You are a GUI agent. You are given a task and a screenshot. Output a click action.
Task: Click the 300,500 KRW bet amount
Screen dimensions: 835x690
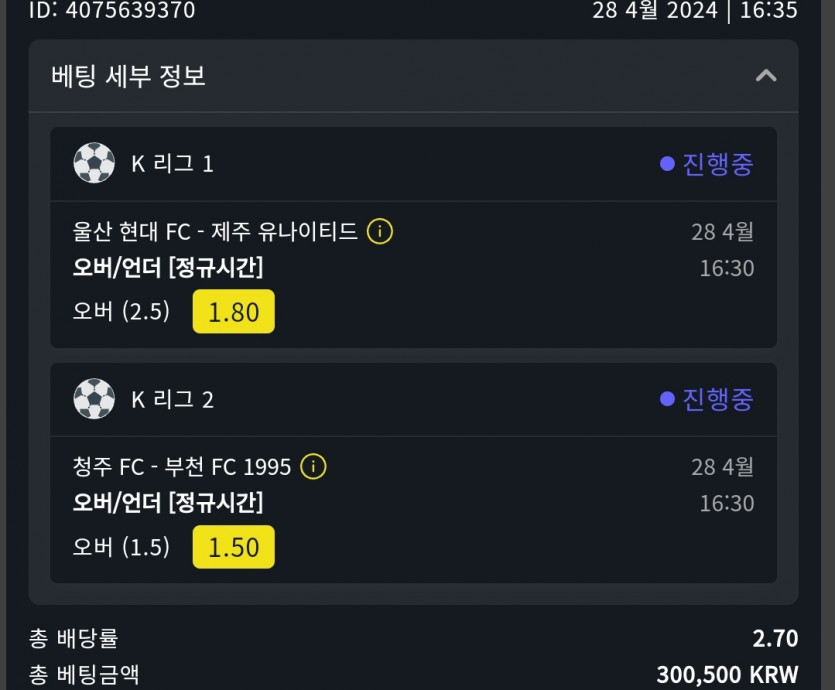(x=727, y=674)
